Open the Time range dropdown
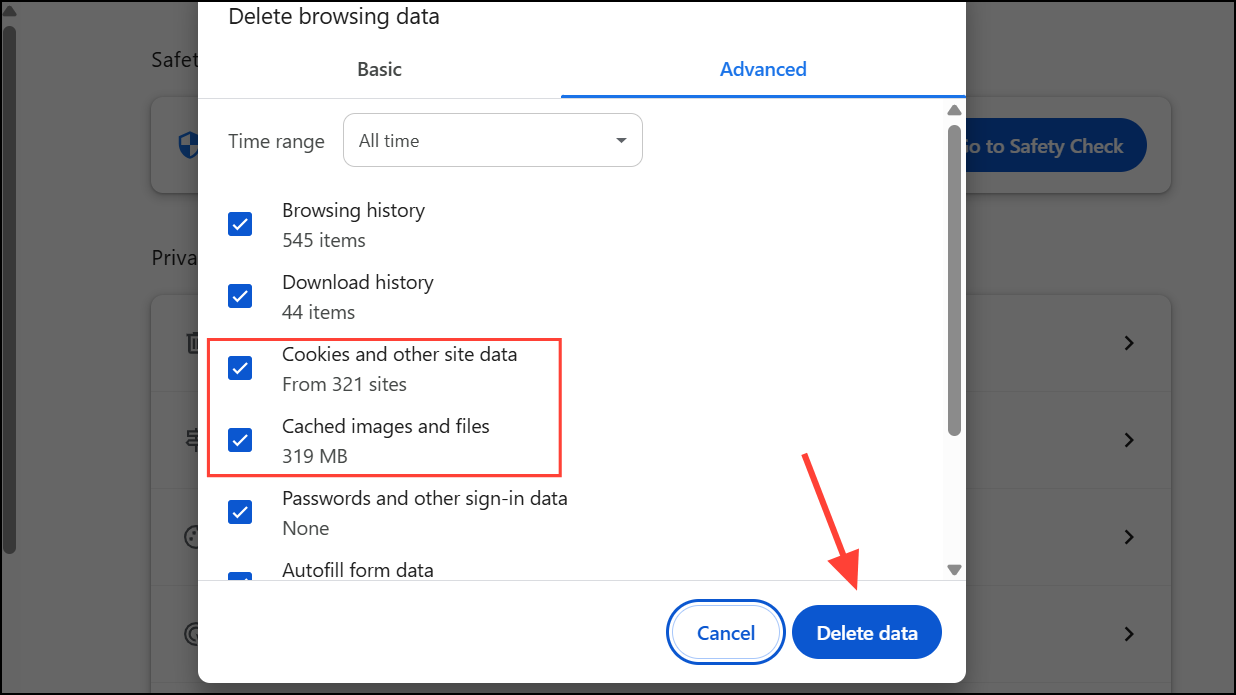Image resolution: width=1236 pixels, height=695 pixels. [492, 141]
